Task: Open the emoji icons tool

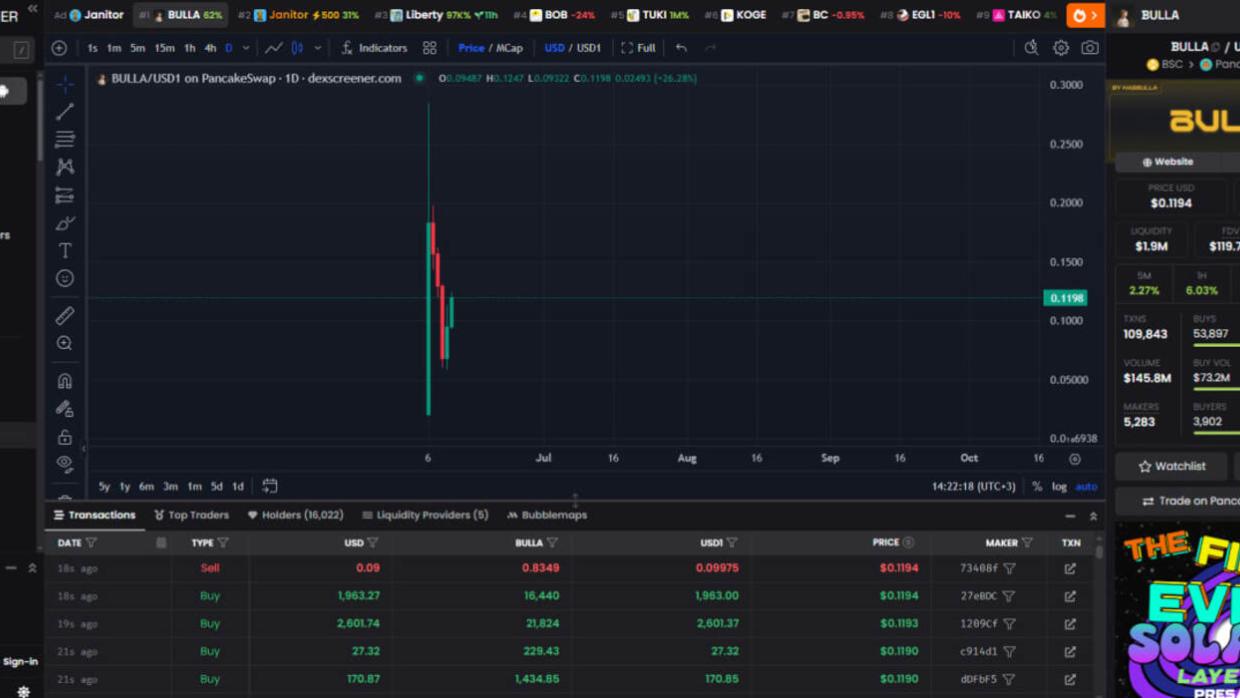Action: click(x=65, y=278)
